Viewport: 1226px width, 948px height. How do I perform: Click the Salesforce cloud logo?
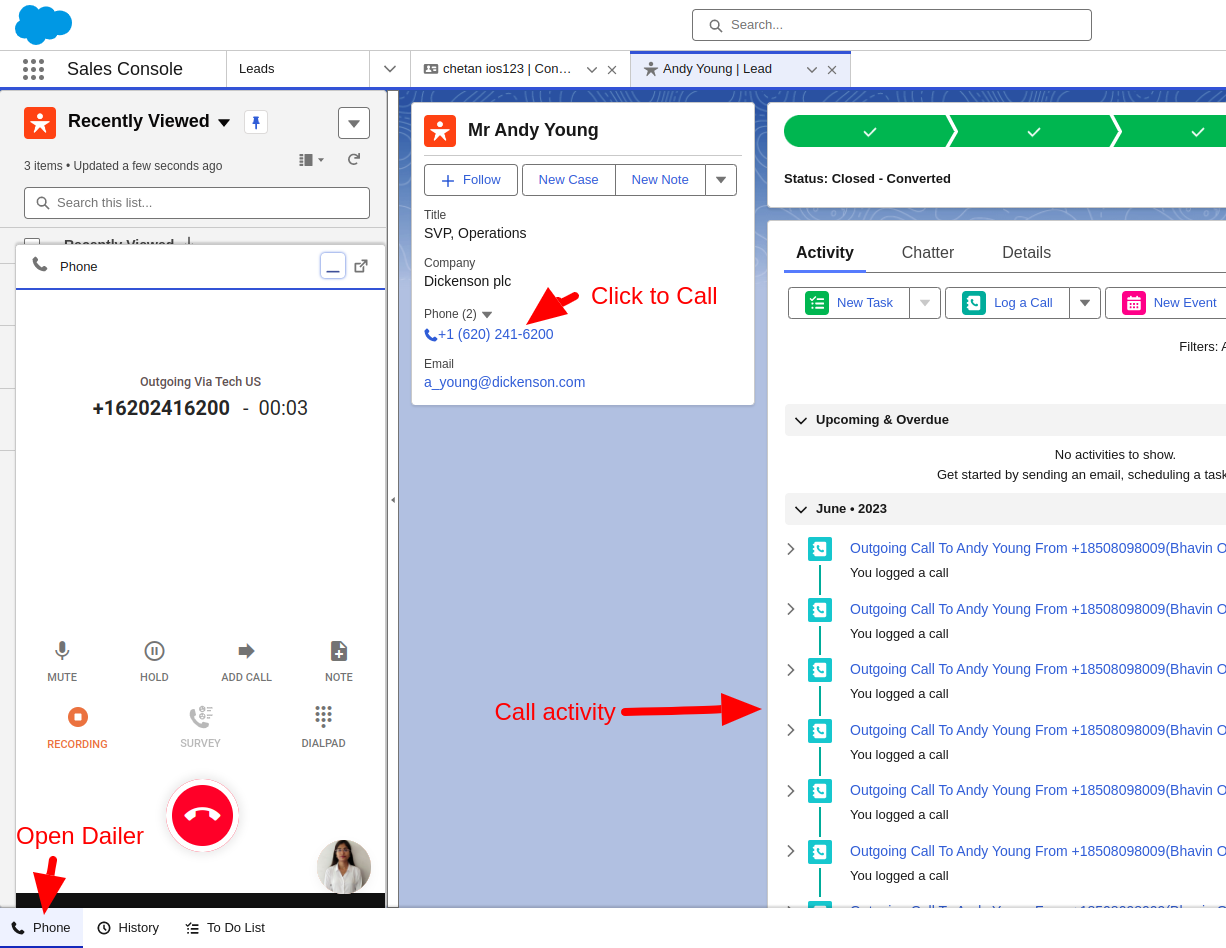tap(44, 24)
